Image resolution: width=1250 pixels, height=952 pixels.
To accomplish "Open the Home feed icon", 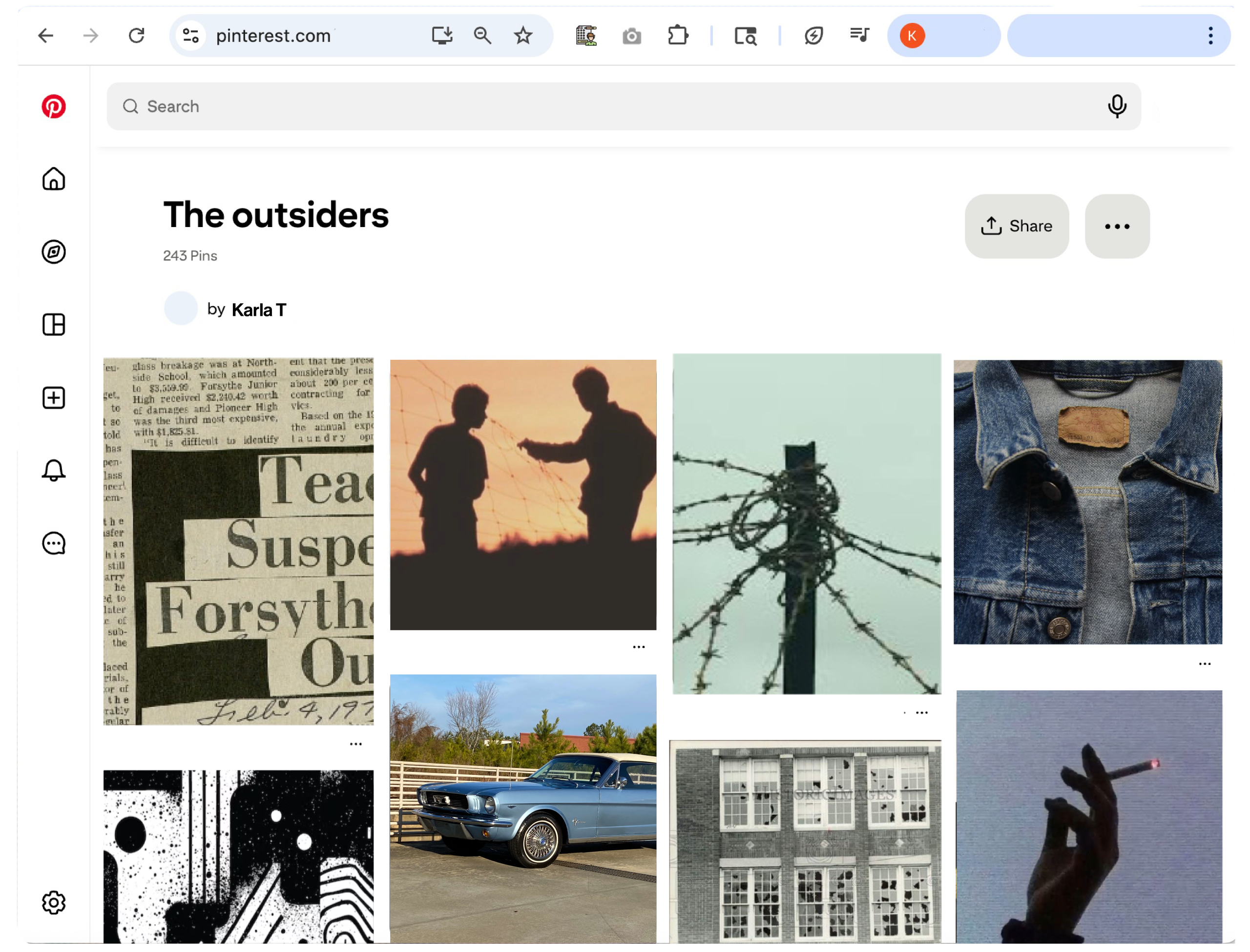I will click(54, 179).
